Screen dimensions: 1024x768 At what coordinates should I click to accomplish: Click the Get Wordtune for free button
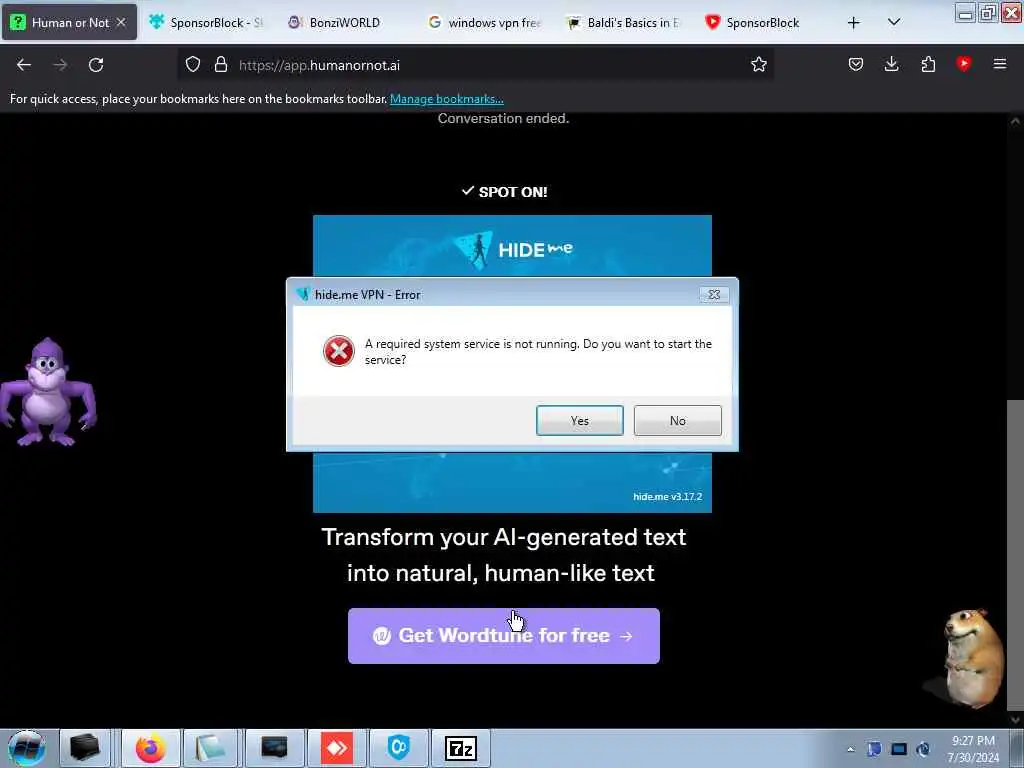tap(504, 635)
